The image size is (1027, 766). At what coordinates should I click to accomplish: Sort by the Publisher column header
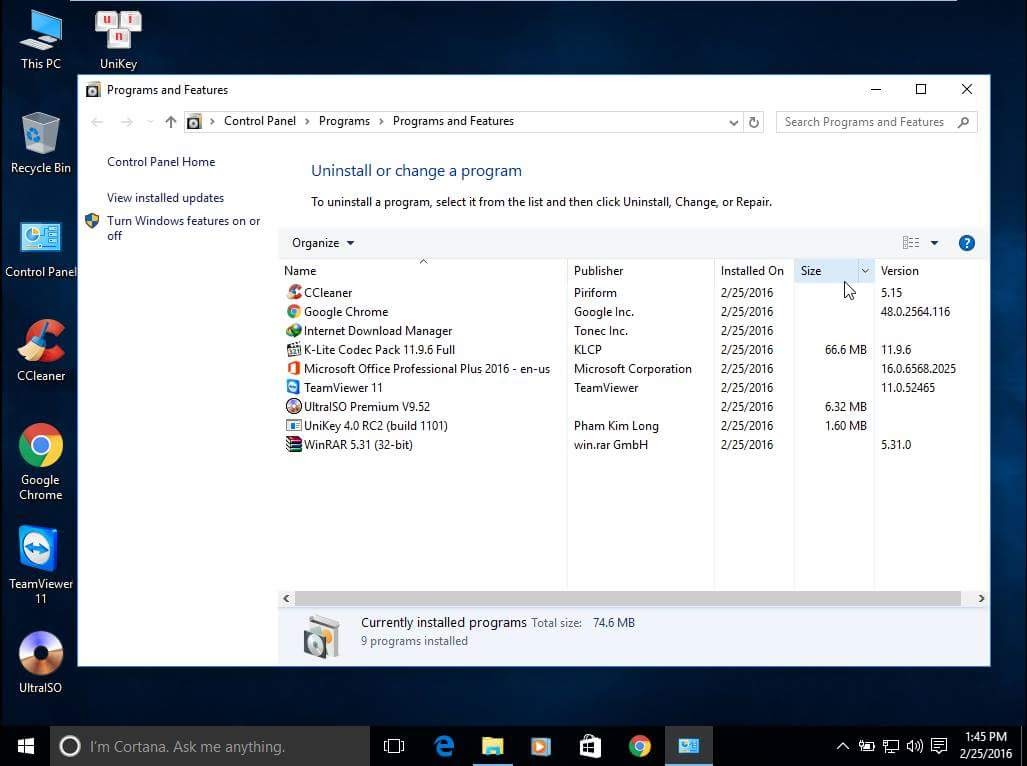(641, 270)
